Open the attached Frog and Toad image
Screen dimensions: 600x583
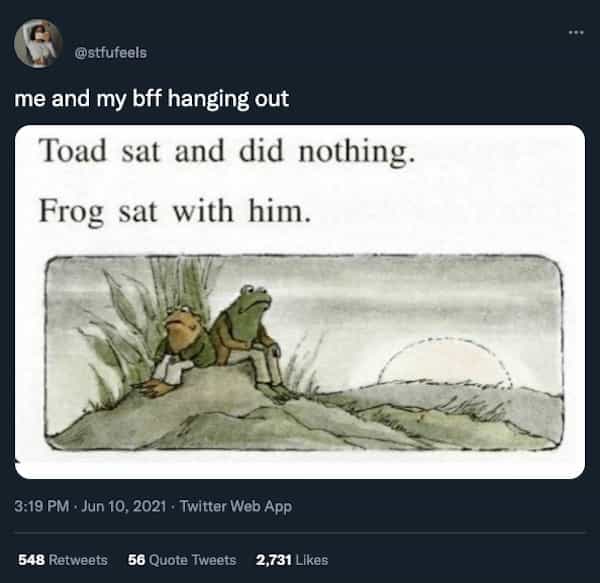click(x=300, y=301)
